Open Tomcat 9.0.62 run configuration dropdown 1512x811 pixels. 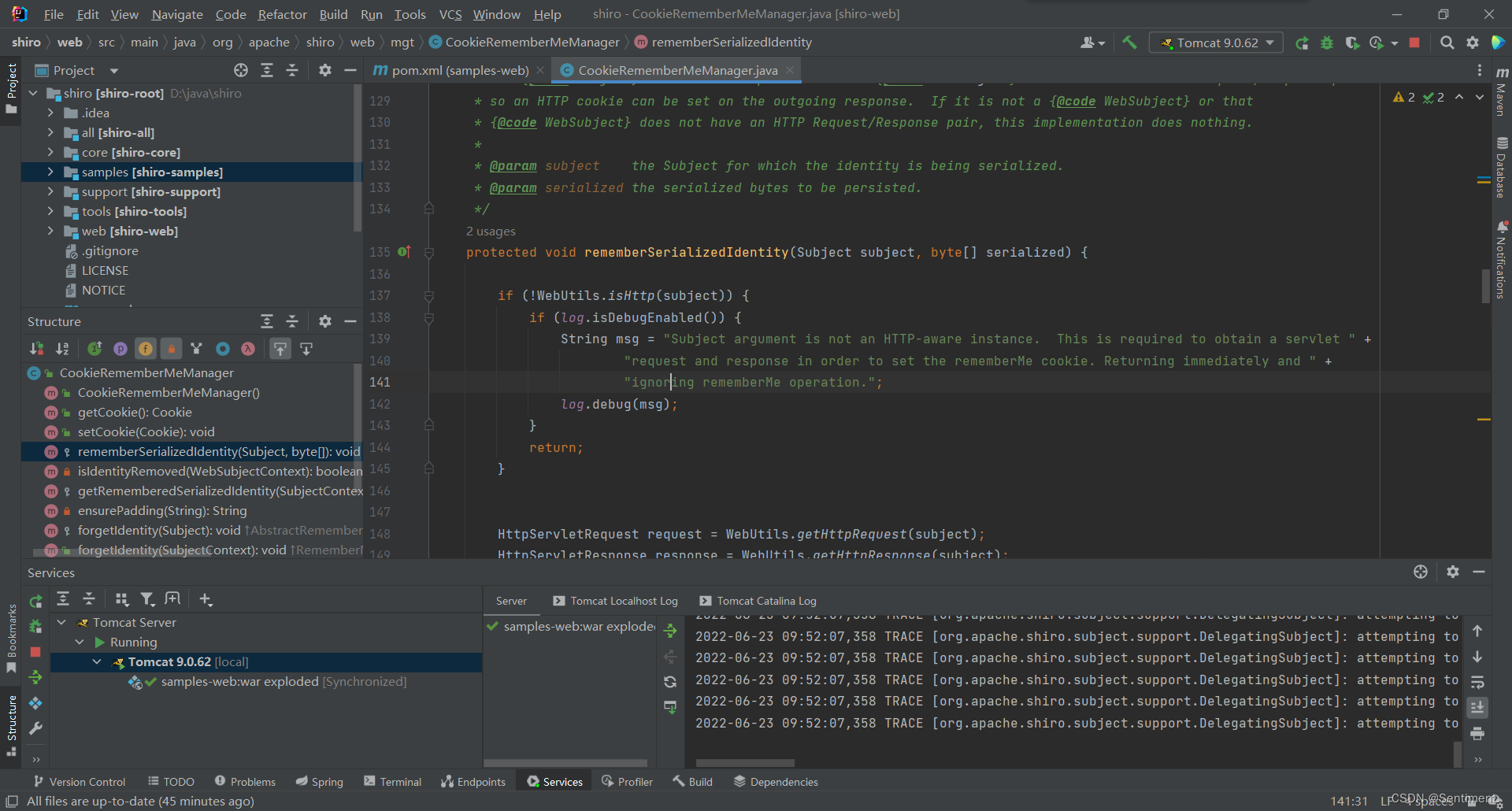tap(1217, 43)
